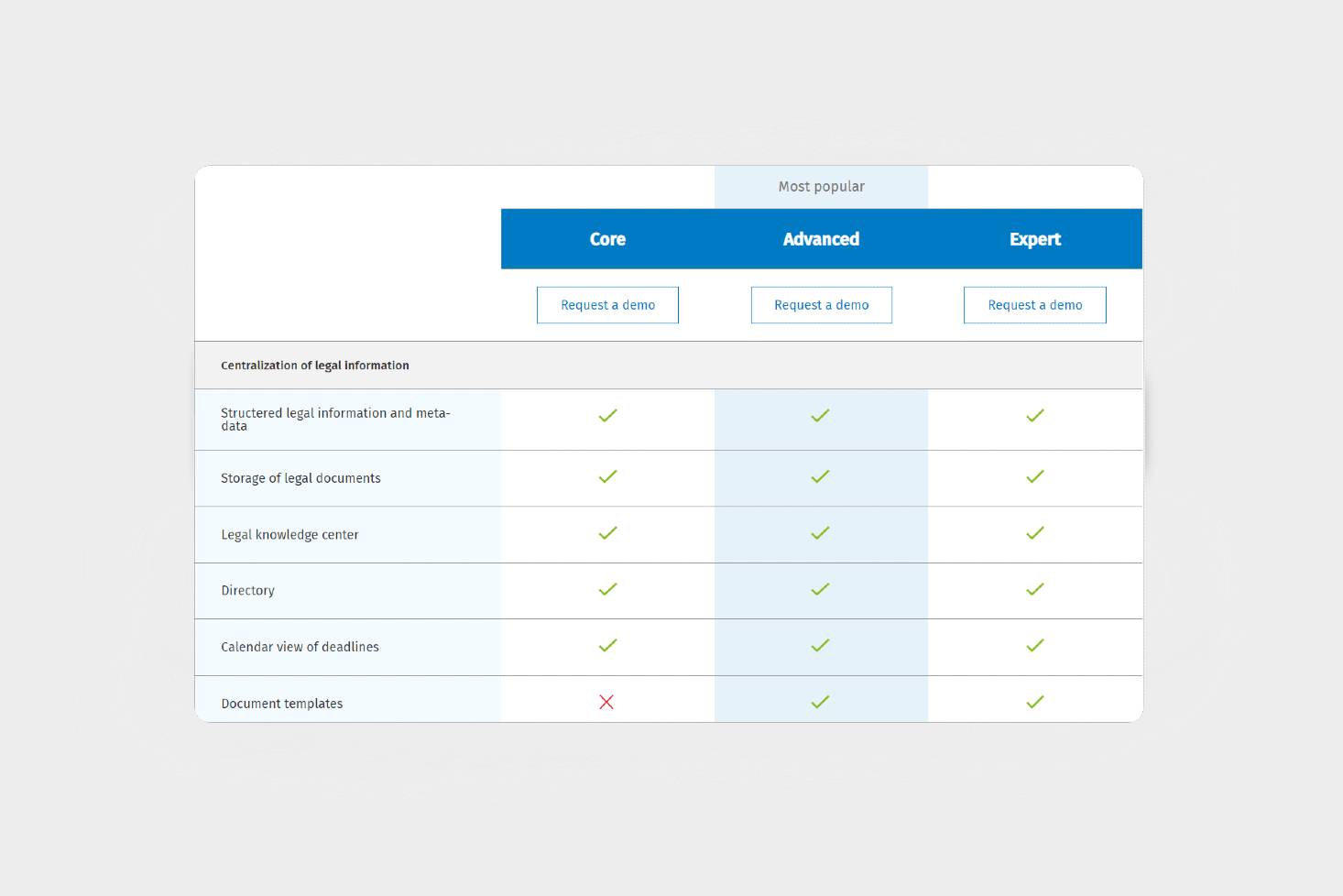Viewport: 1343px width, 896px height.
Task: Select the Core plan column header
Action: (x=607, y=239)
